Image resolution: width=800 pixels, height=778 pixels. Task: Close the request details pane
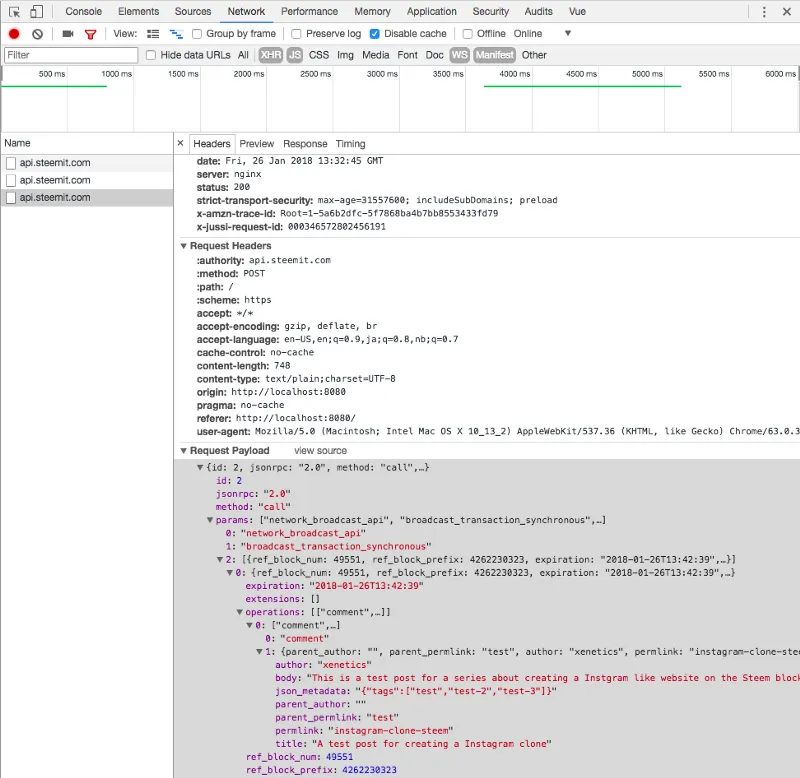point(180,143)
